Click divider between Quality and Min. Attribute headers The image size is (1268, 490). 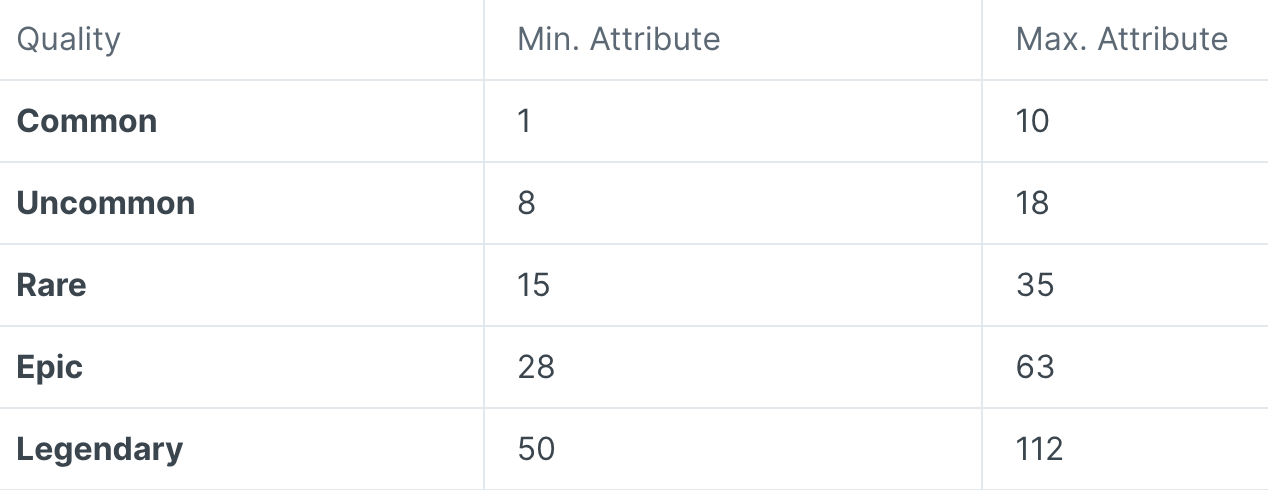484,40
